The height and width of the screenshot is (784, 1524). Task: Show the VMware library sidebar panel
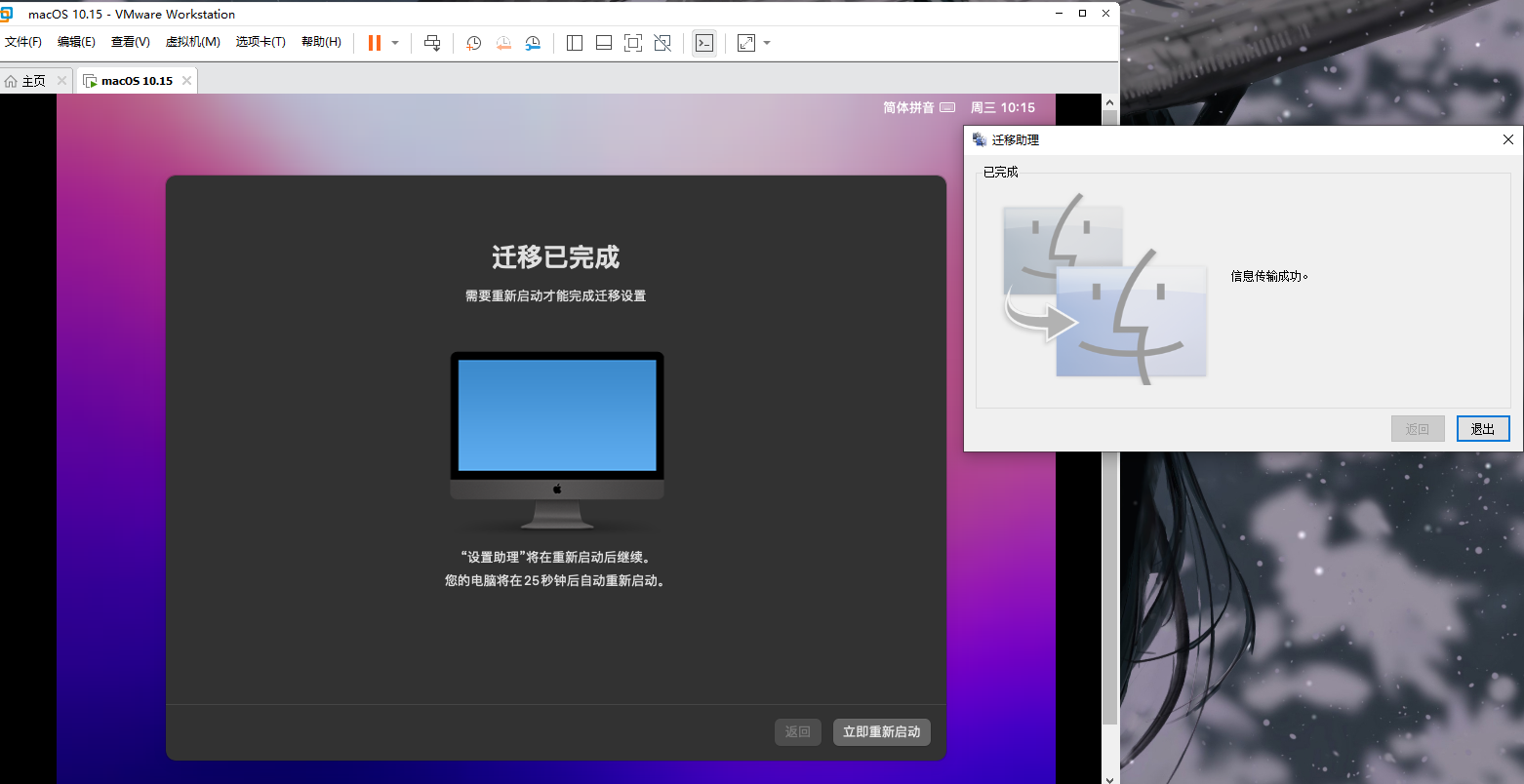coord(574,42)
